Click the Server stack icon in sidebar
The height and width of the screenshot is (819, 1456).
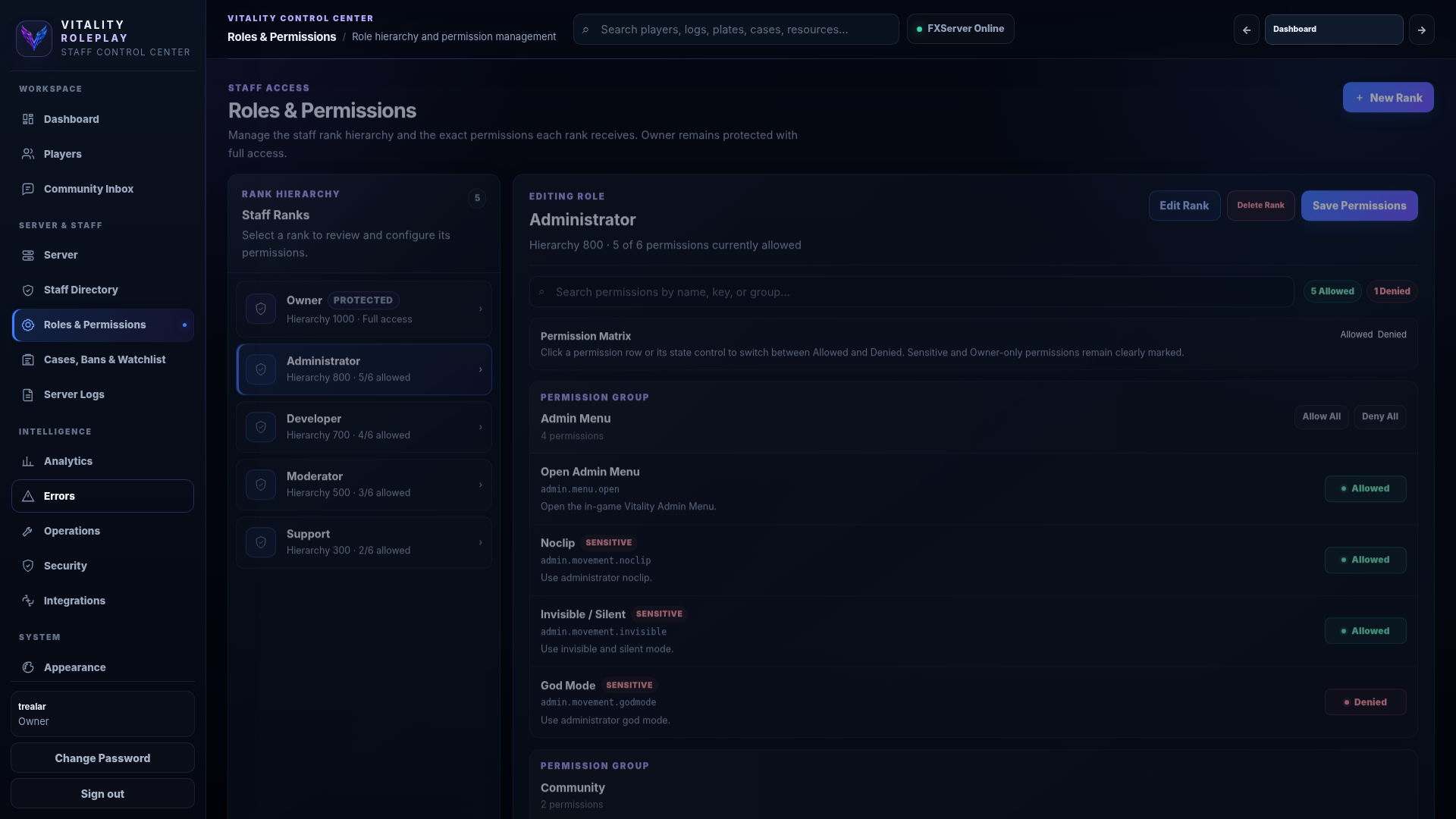28,255
